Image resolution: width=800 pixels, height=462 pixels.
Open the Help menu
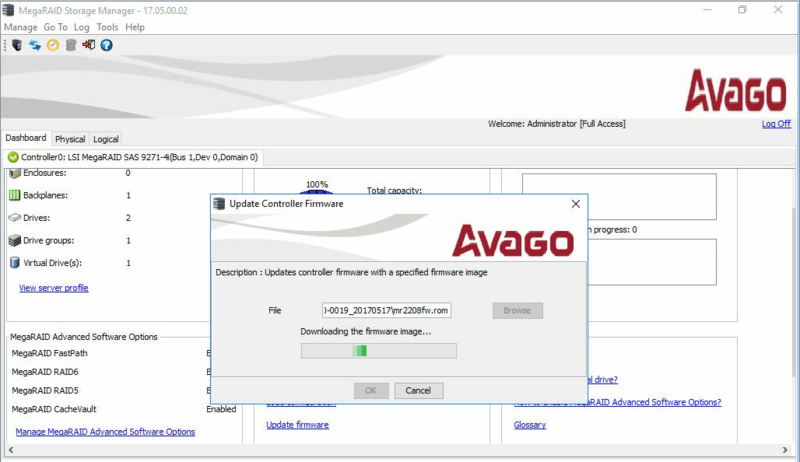135,27
